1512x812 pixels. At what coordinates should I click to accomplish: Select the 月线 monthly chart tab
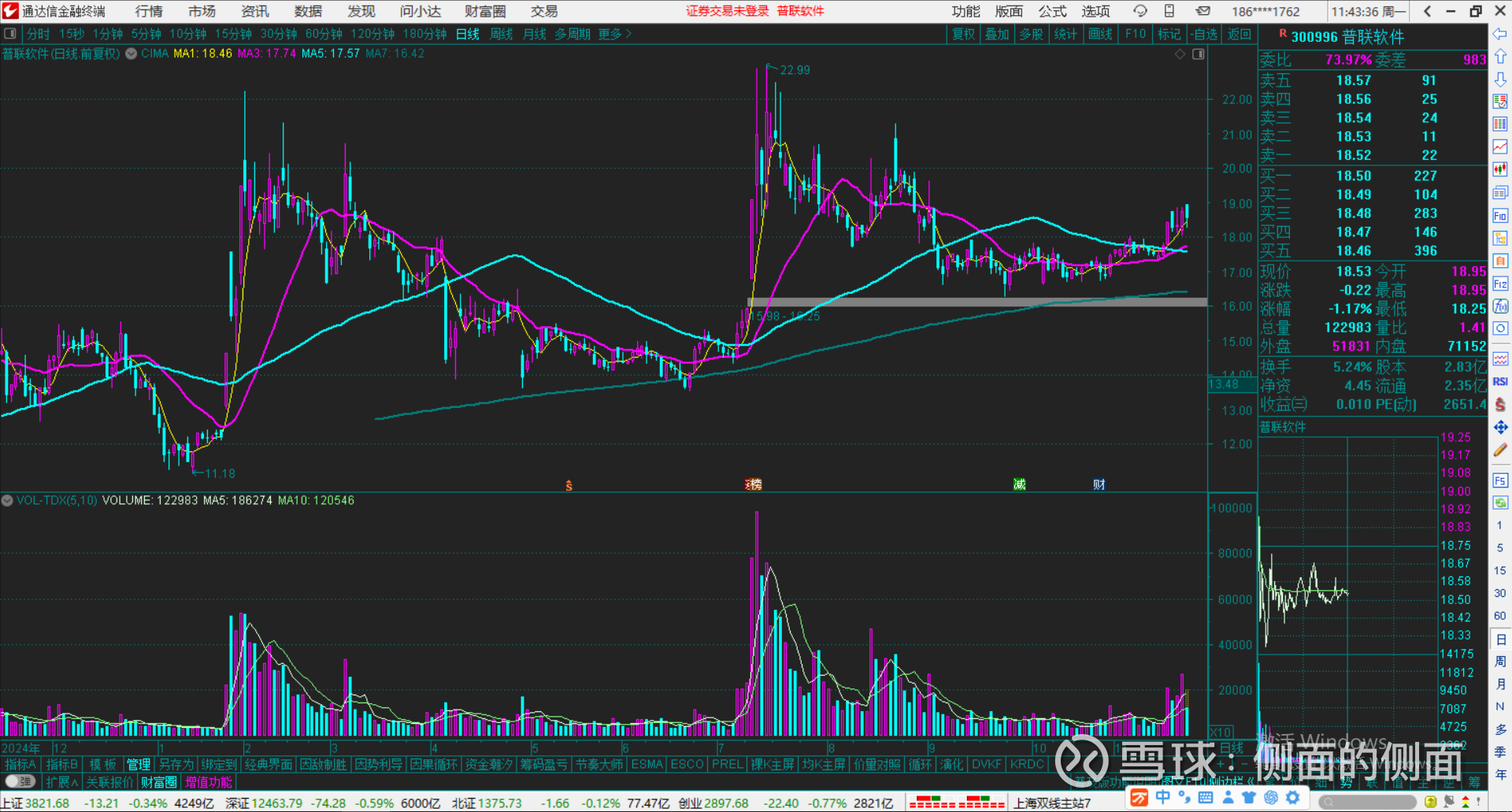(534, 34)
